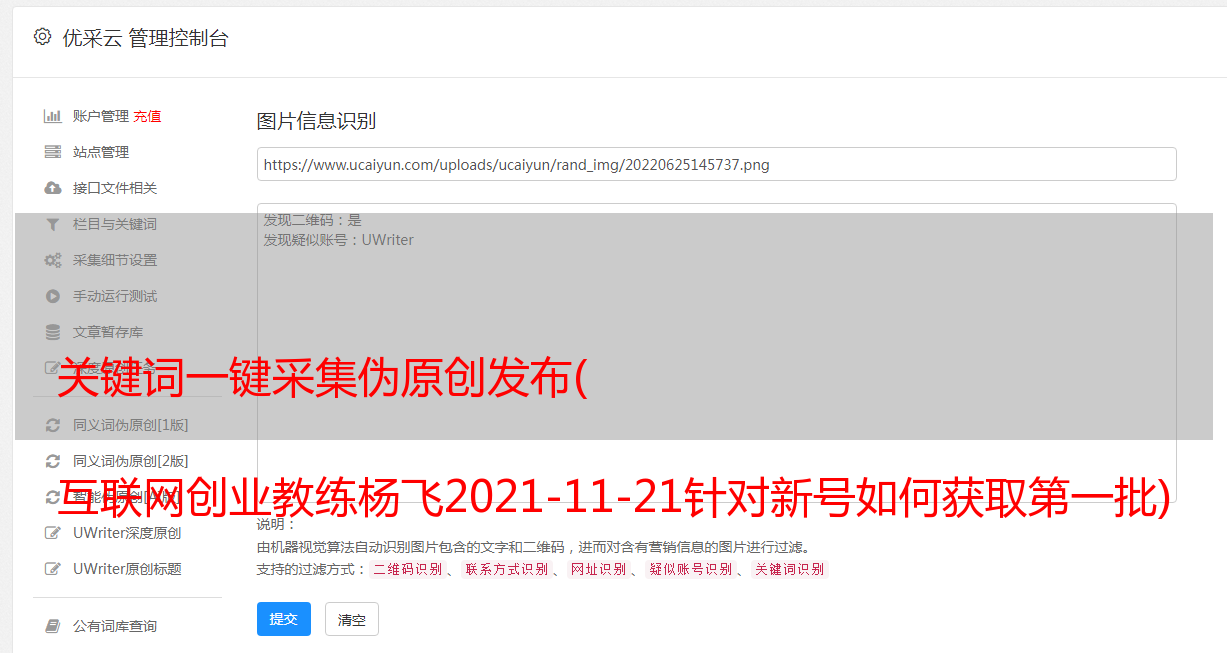The width and height of the screenshot is (1227, 653).
Task: Click the 手动运行测试 play icon
Action: click(53, 296)
